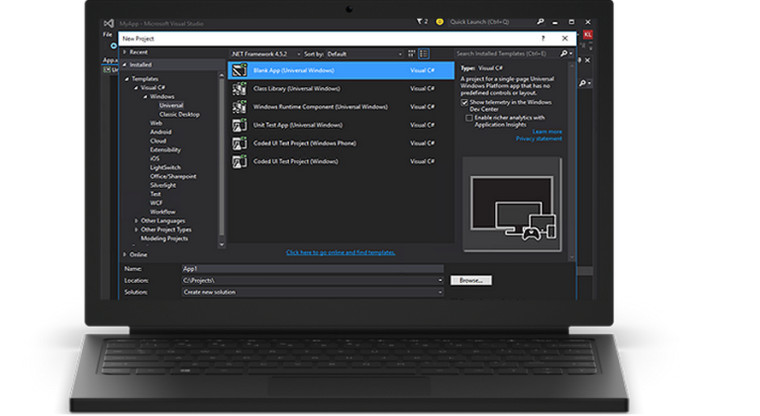Select the Cloud category

[x=158, y=141]
